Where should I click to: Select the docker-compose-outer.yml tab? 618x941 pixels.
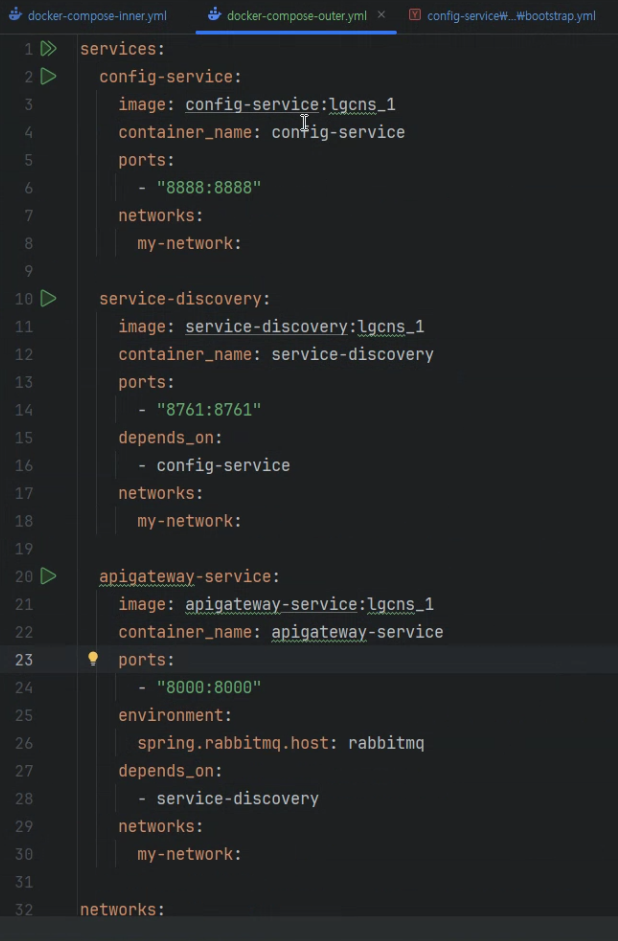pos(296,16)
